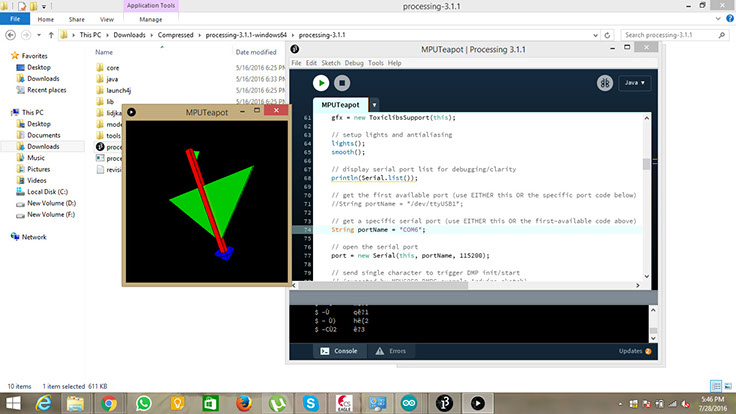Image resolution: width=736 pixels, height=414 pixels.
Task: Select the core folder
Action: point(113,68)
